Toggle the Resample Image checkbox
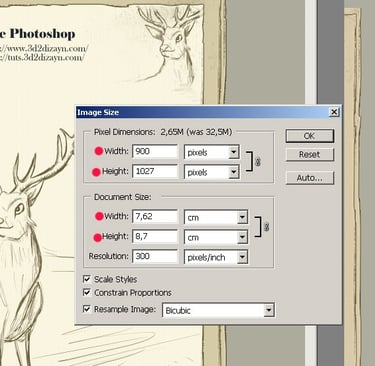 tap(87, 309)
